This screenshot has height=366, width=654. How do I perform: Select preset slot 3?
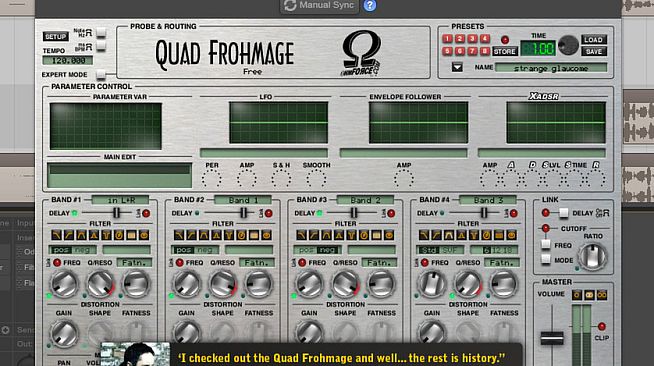point(473,39)
